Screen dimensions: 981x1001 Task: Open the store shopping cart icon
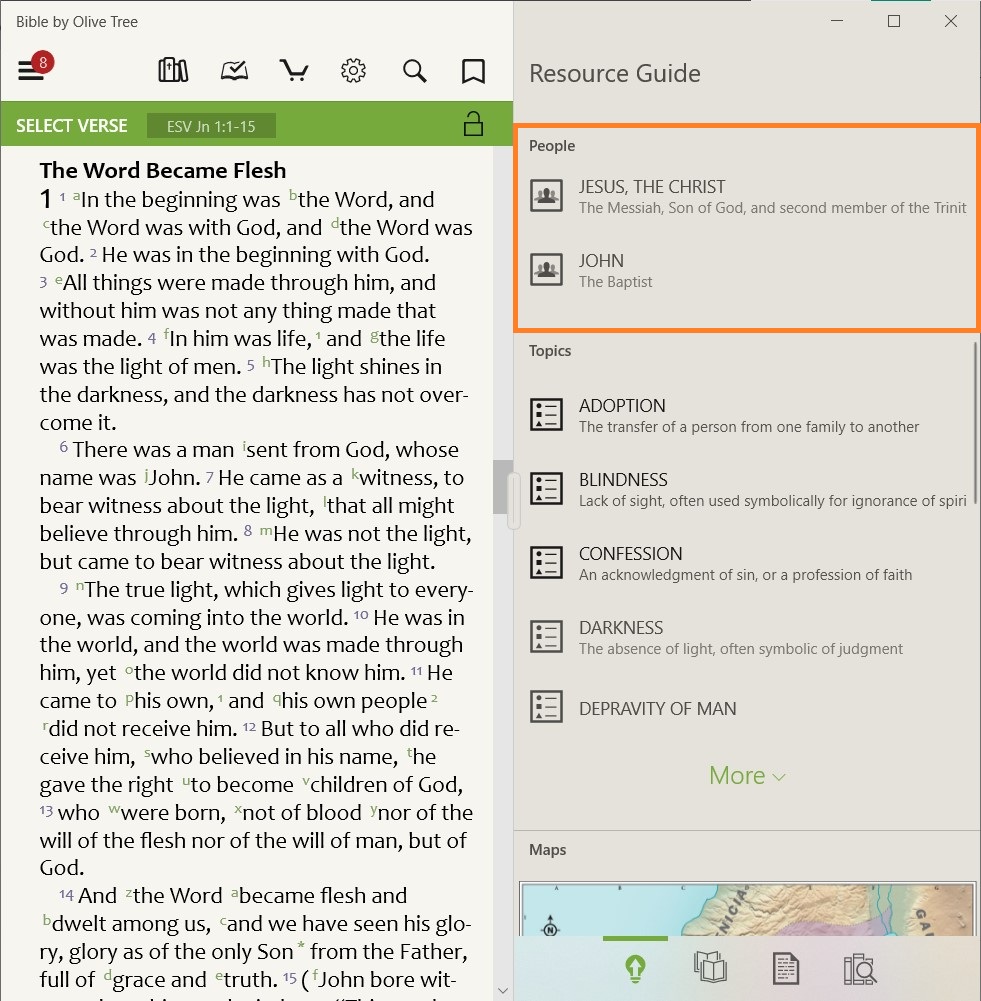[294, 70]
